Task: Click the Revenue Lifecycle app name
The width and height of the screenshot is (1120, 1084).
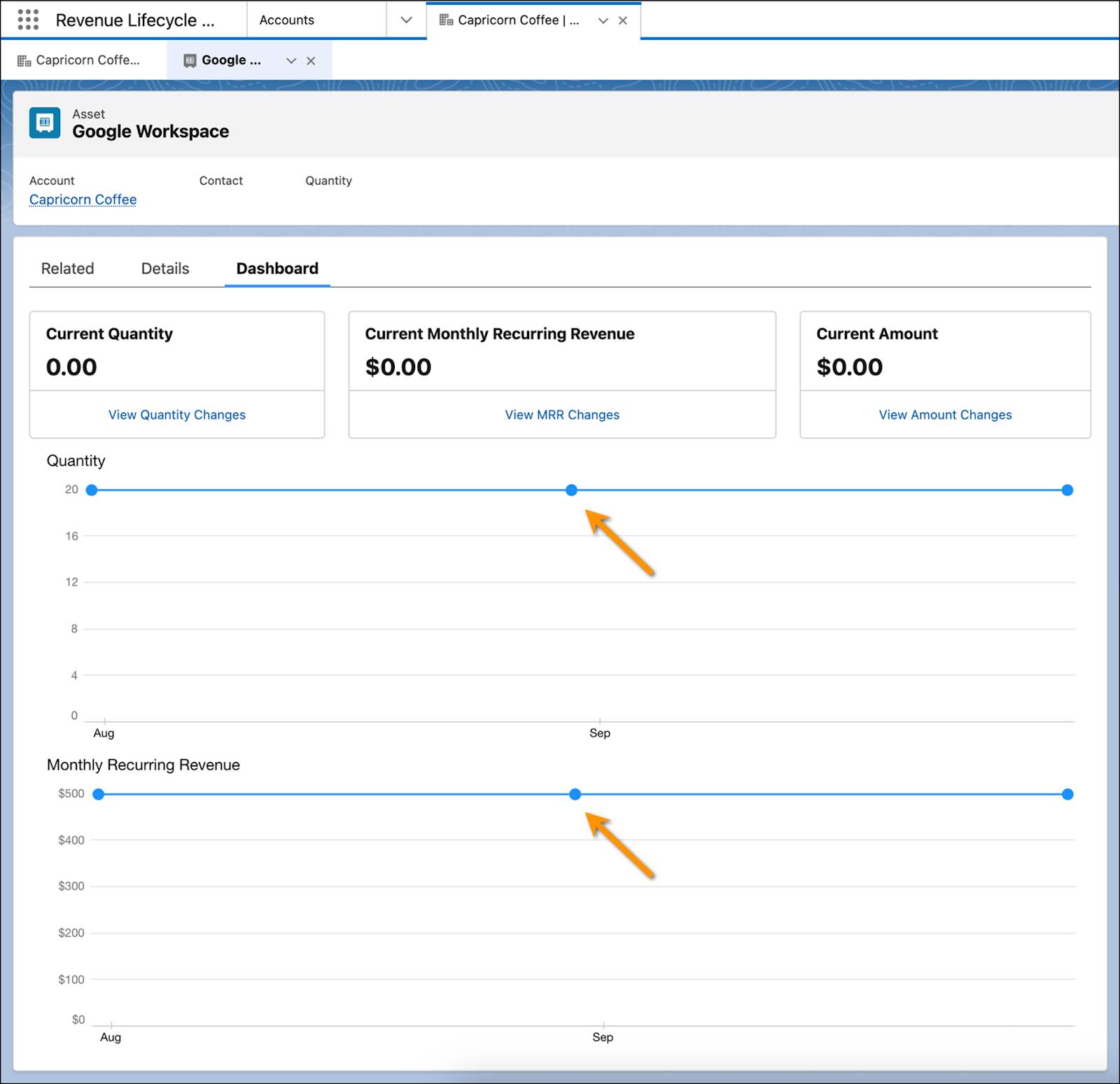Action: tap(135, 20)
